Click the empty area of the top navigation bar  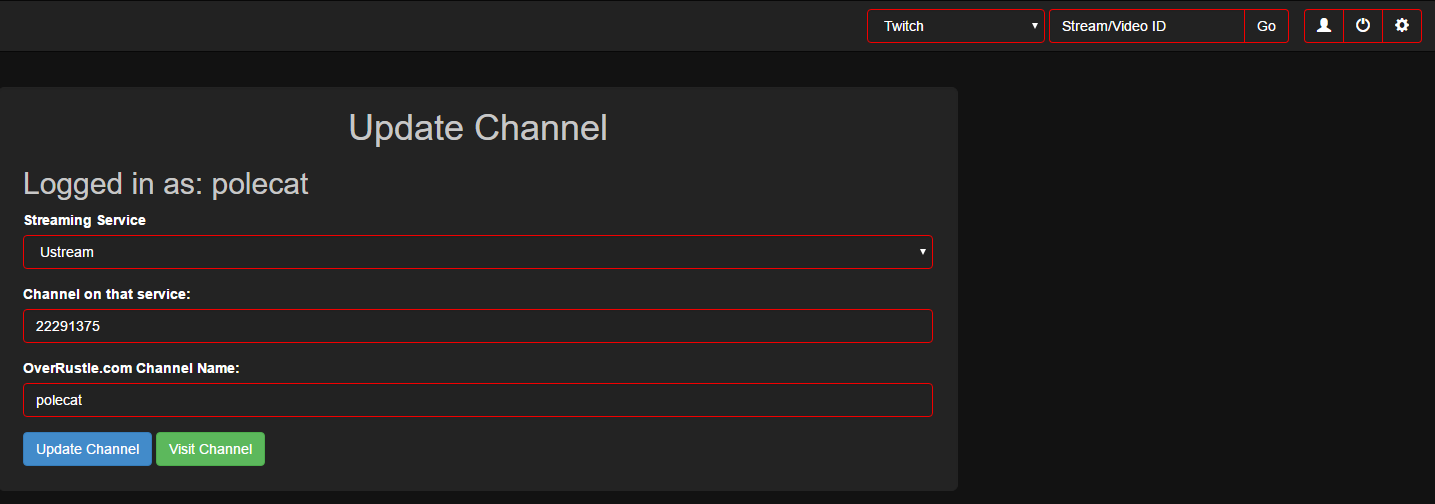click(430, 26)
